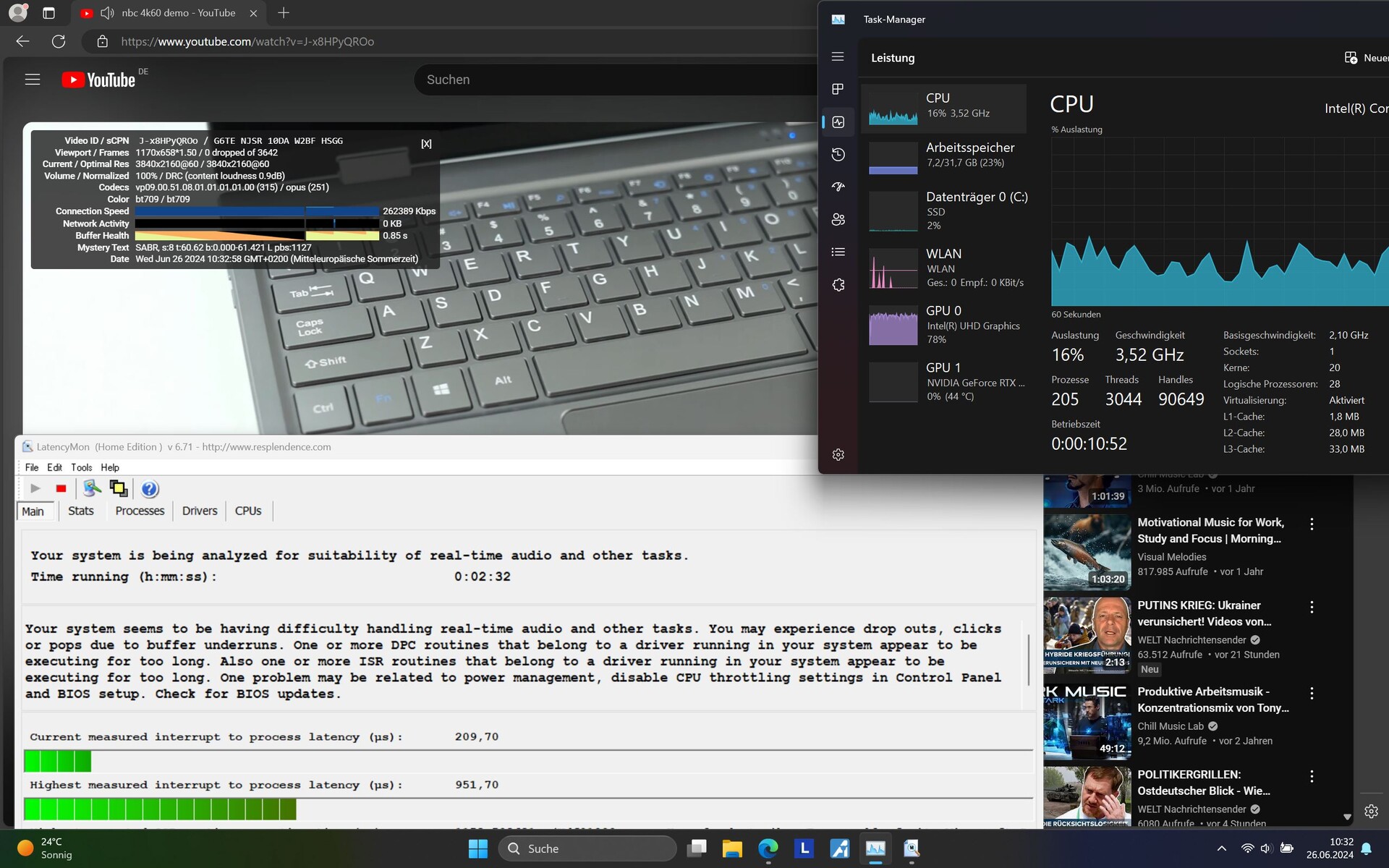Open the Services puzzle icon in Task Manager
The image size is (1389, 868).
coord(838,285)
